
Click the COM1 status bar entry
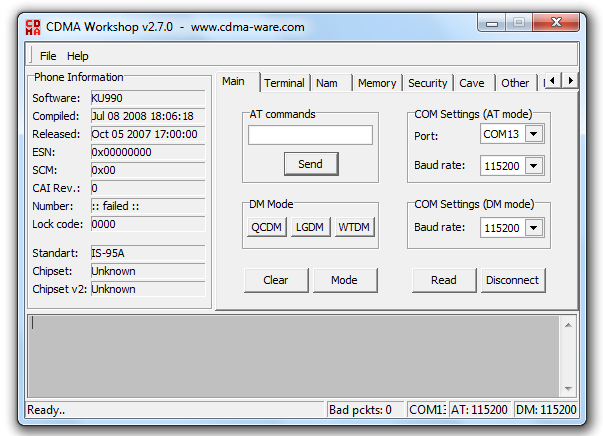[427, 410]
